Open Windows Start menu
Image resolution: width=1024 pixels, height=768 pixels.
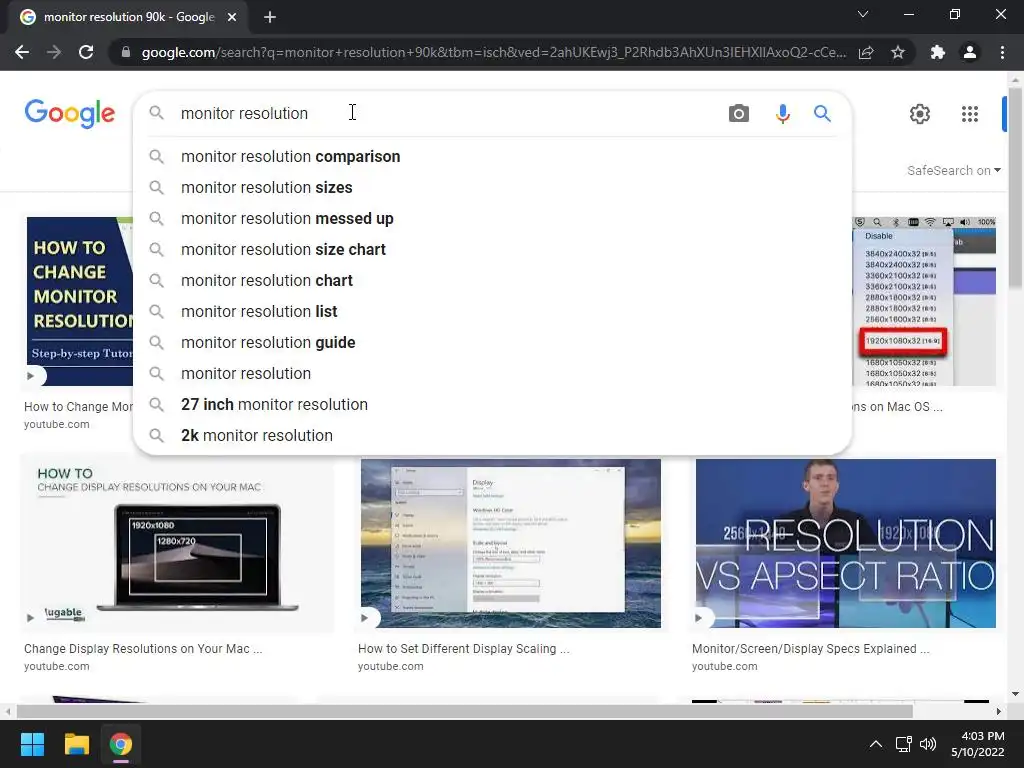[32, 744]
